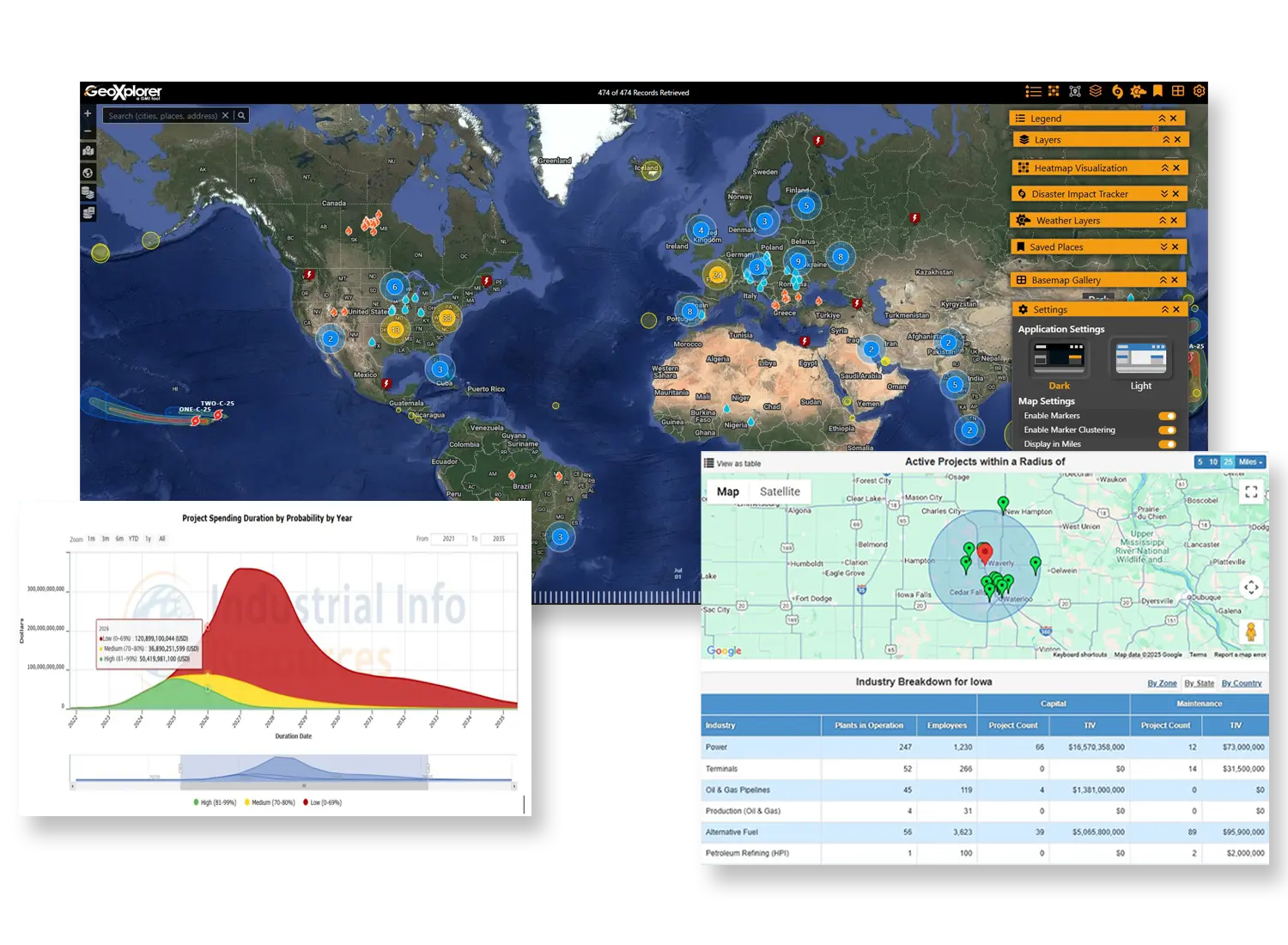Click the pan control on the Iowa map
The height and width of the screenshot is (945, 1288).
[1251, 588]
